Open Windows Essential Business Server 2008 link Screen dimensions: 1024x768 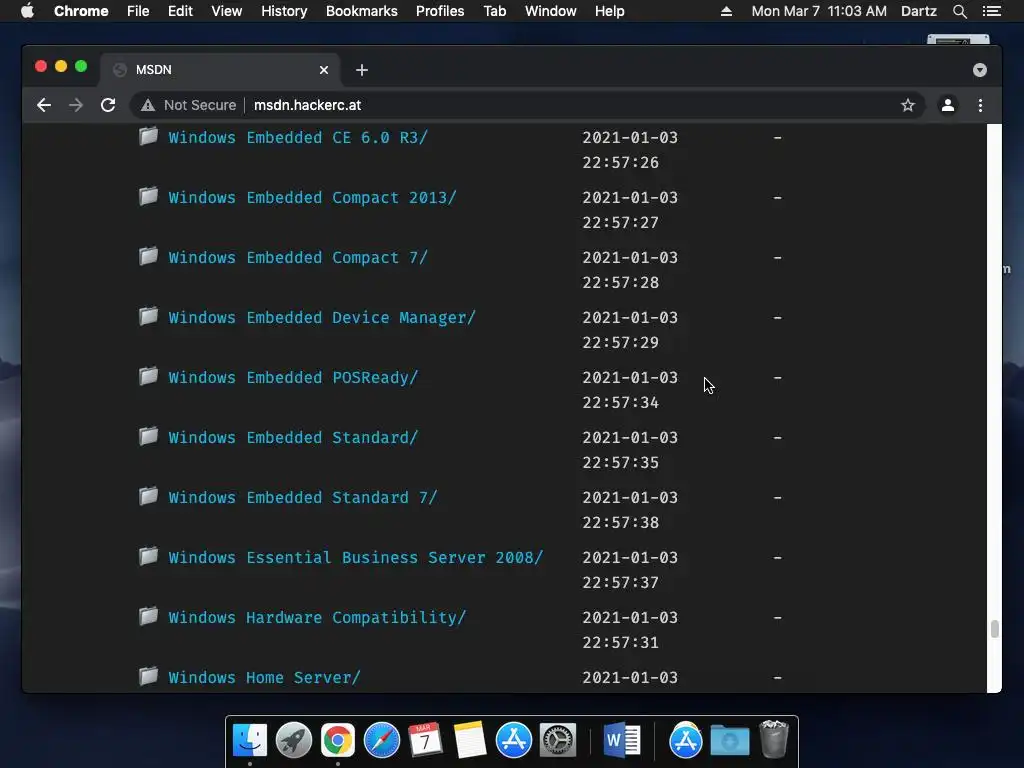click(x=356, y=558)
